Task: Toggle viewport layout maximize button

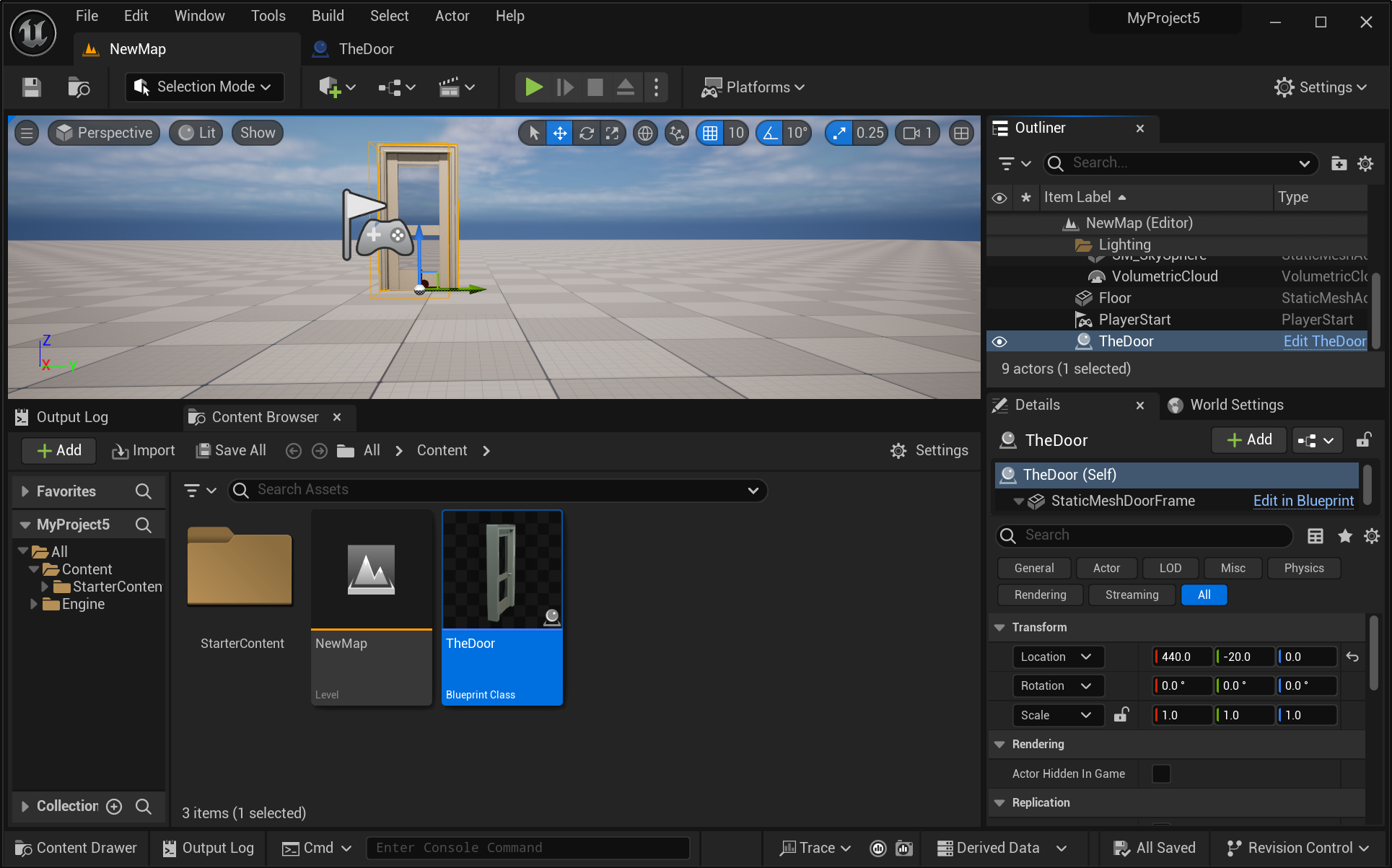Action: pos(961,133)
